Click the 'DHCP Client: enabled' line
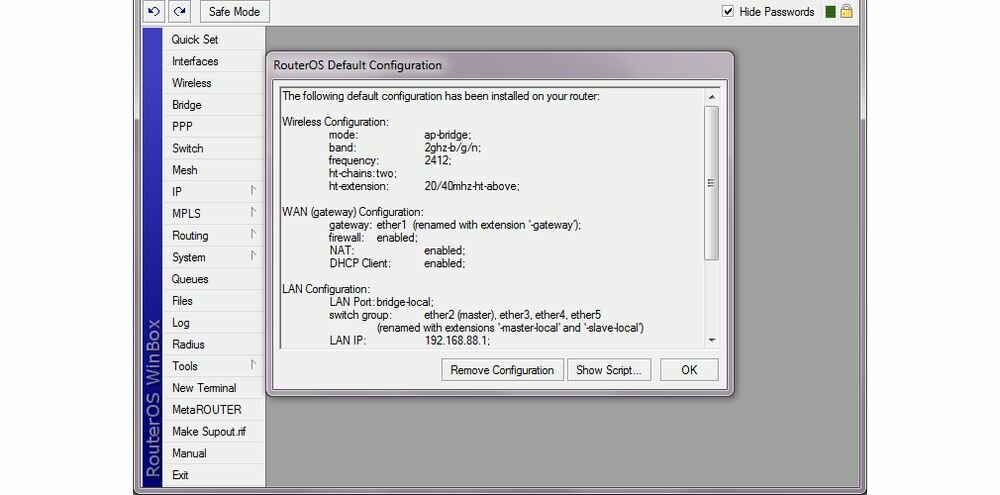 [x=397, y=263]
